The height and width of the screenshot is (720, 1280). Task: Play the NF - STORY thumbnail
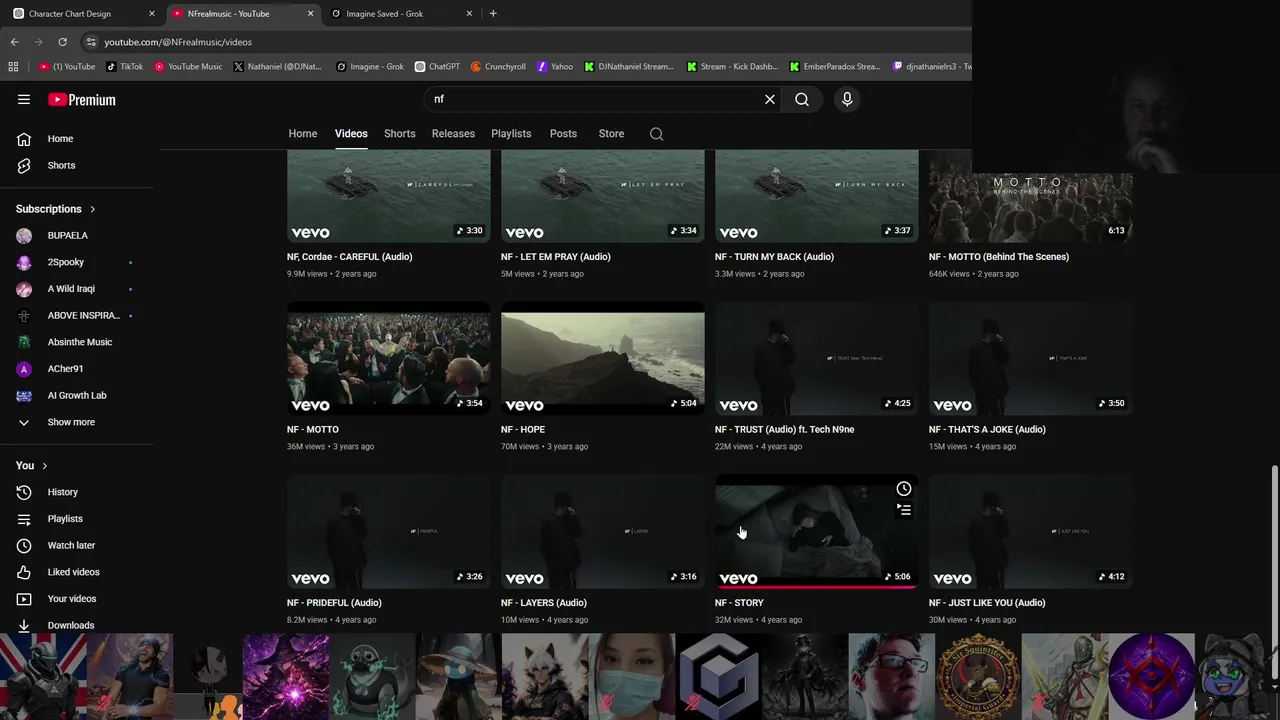[816, 532]
